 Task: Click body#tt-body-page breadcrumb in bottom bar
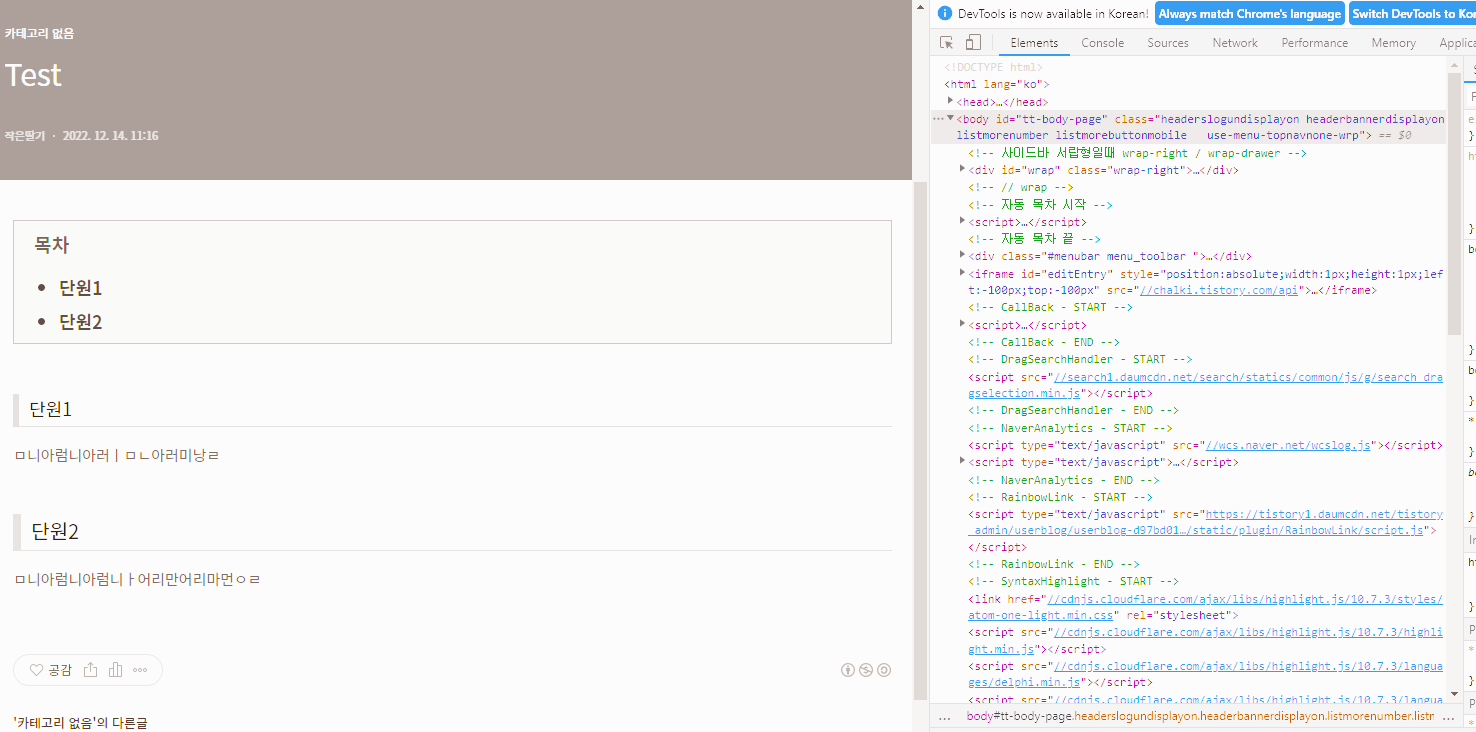tap(1200, 717)
